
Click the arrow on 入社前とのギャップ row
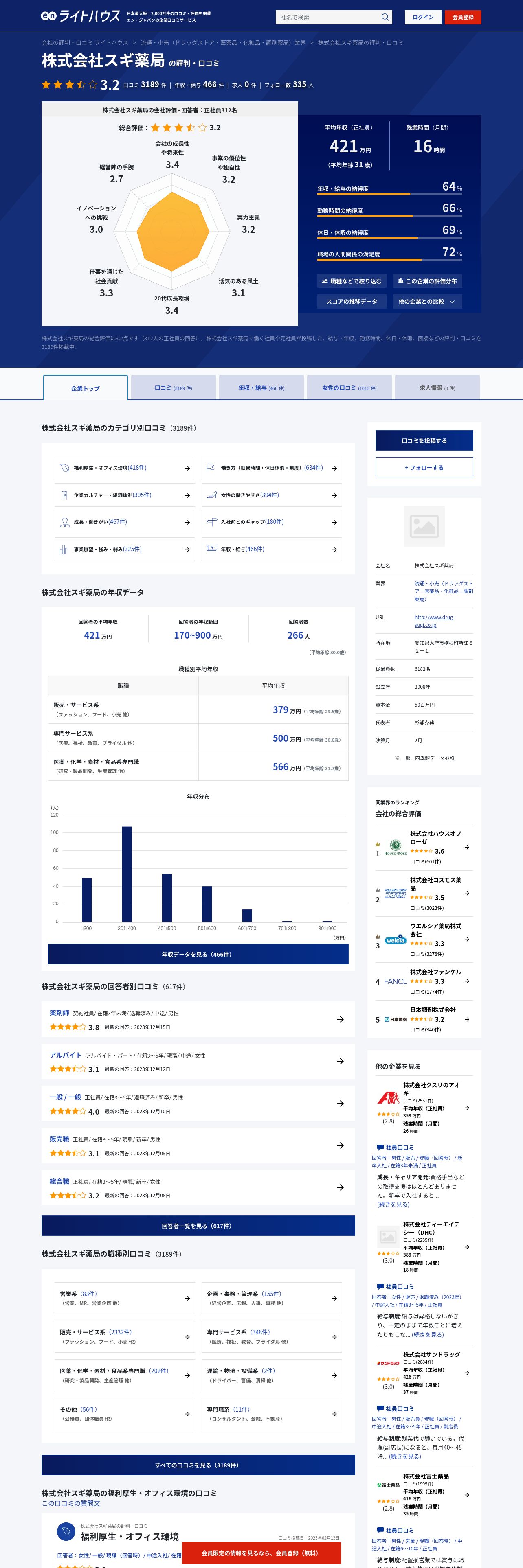334,522
